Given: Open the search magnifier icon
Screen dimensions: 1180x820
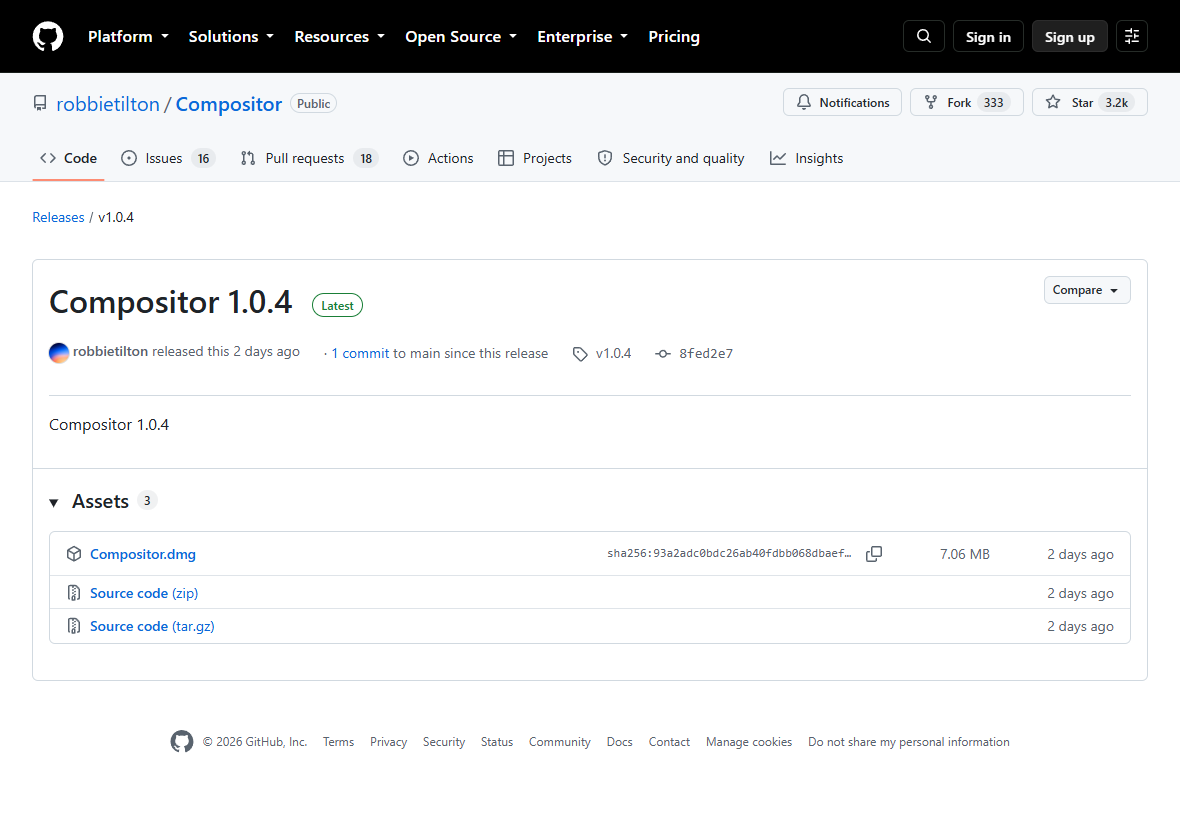Looking at the screenshot, I should [923, 36].
